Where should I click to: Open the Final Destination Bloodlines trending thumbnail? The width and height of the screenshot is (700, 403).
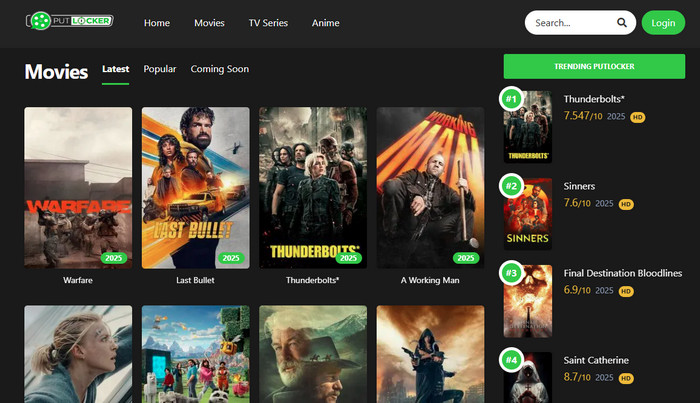[528, 301]
